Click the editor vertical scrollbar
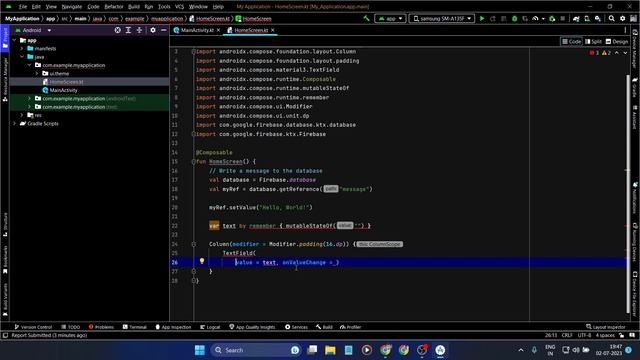This screenshot has width=640, height=360. (629, 194)
